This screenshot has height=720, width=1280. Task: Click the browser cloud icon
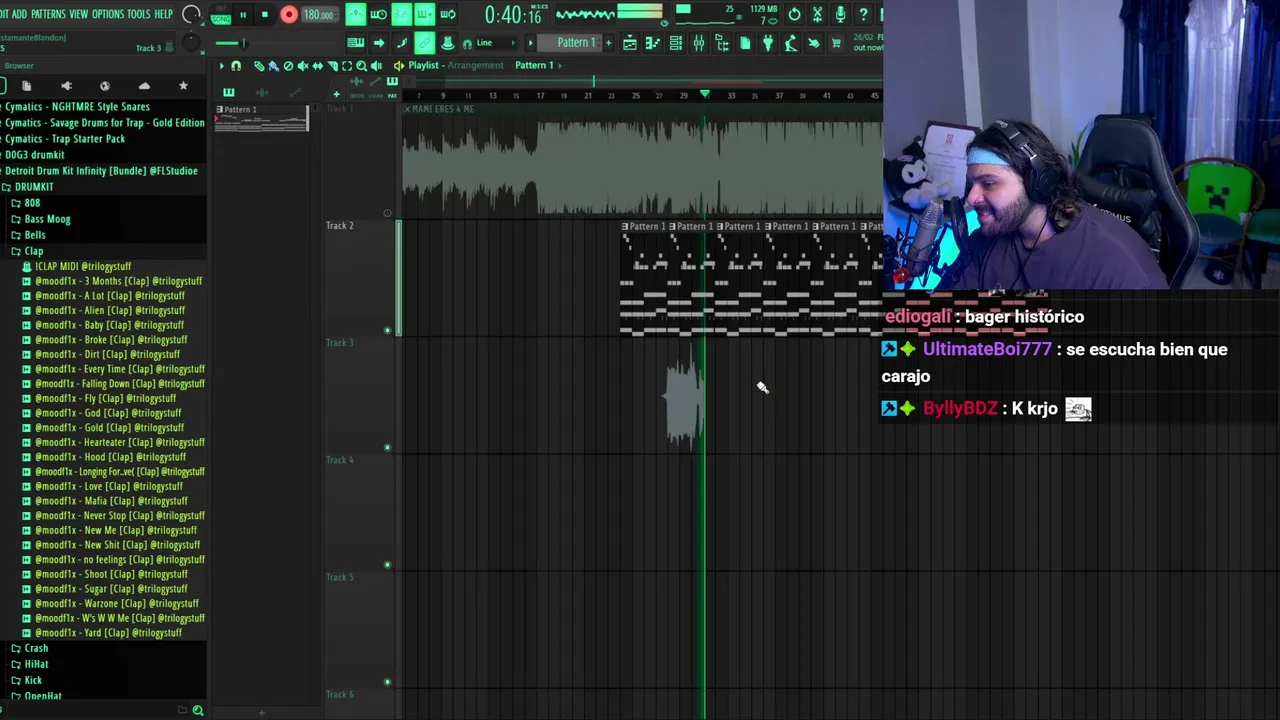[x=144, y=86]
